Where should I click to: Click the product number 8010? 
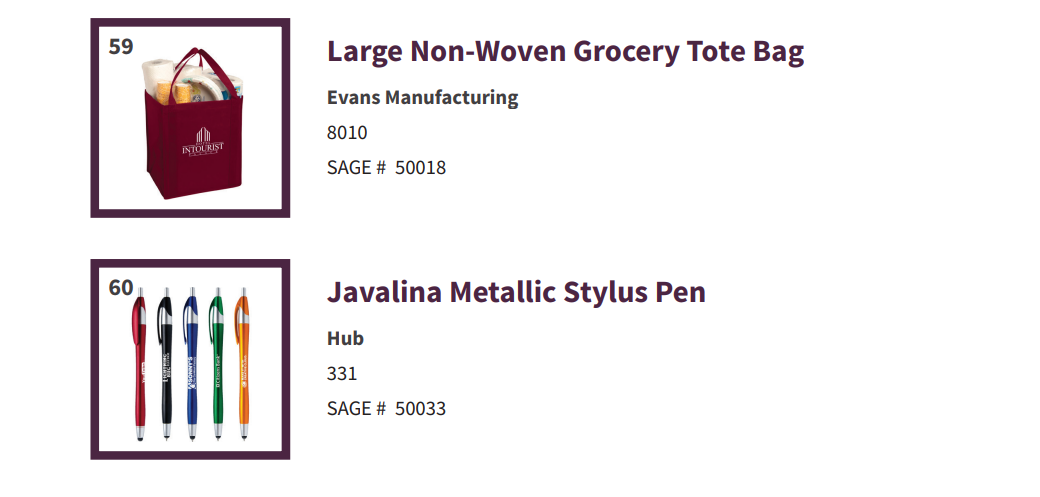(x=347, y=133)
